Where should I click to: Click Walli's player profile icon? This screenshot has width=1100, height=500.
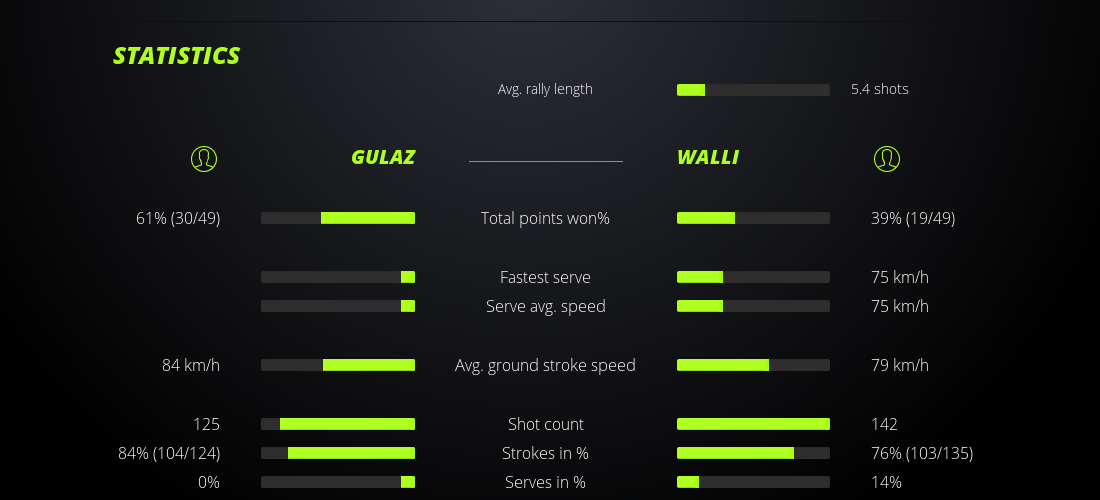886,159
